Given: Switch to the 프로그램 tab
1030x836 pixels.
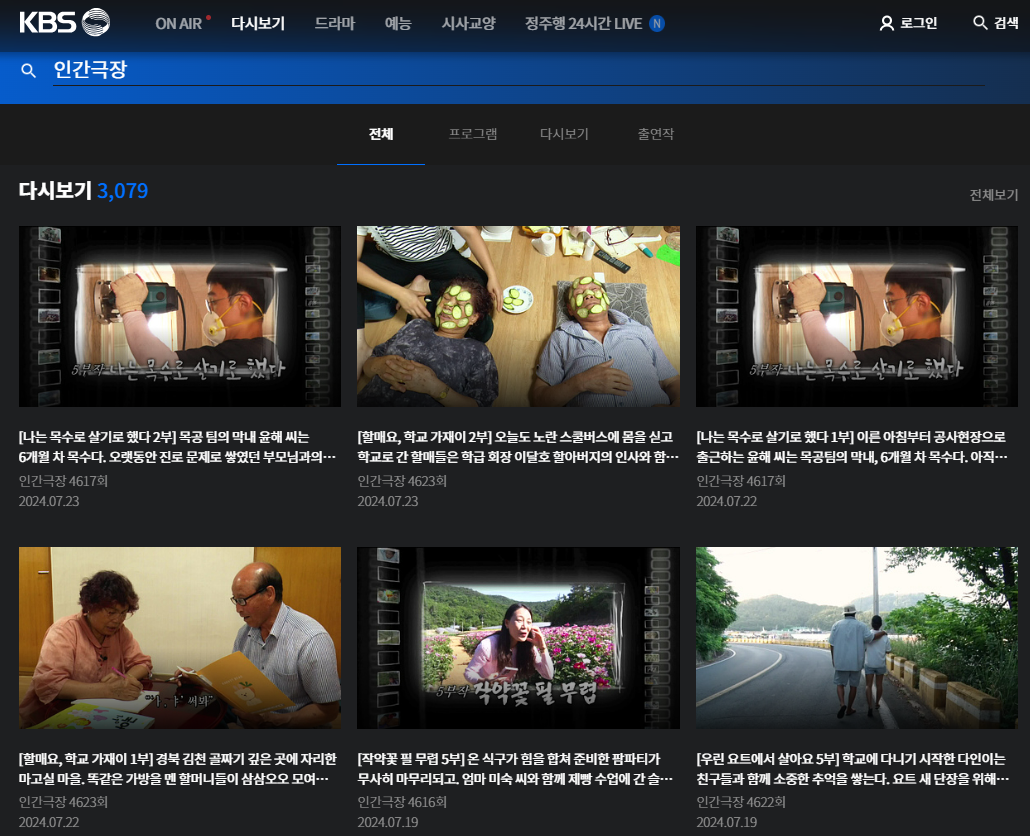Looking at the screenshot, I should tap(472, 134).
